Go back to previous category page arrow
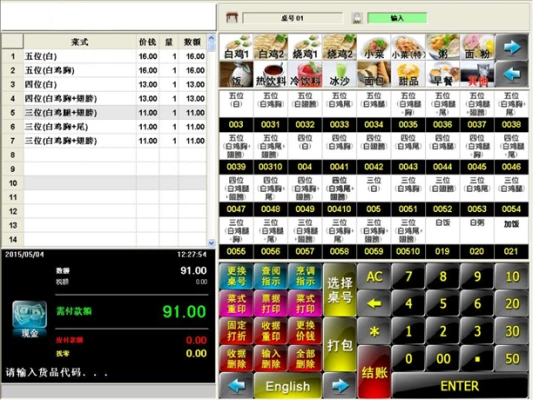This screenshot has width=533, height=400. (x=512, y=74)
